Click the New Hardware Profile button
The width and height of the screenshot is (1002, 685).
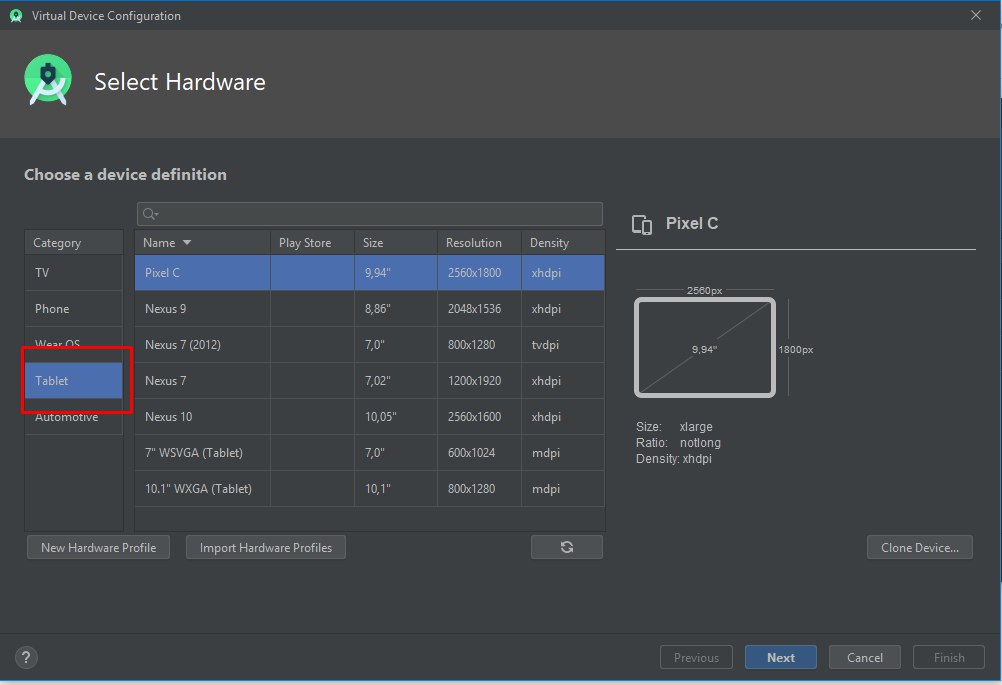coord(98,548)
